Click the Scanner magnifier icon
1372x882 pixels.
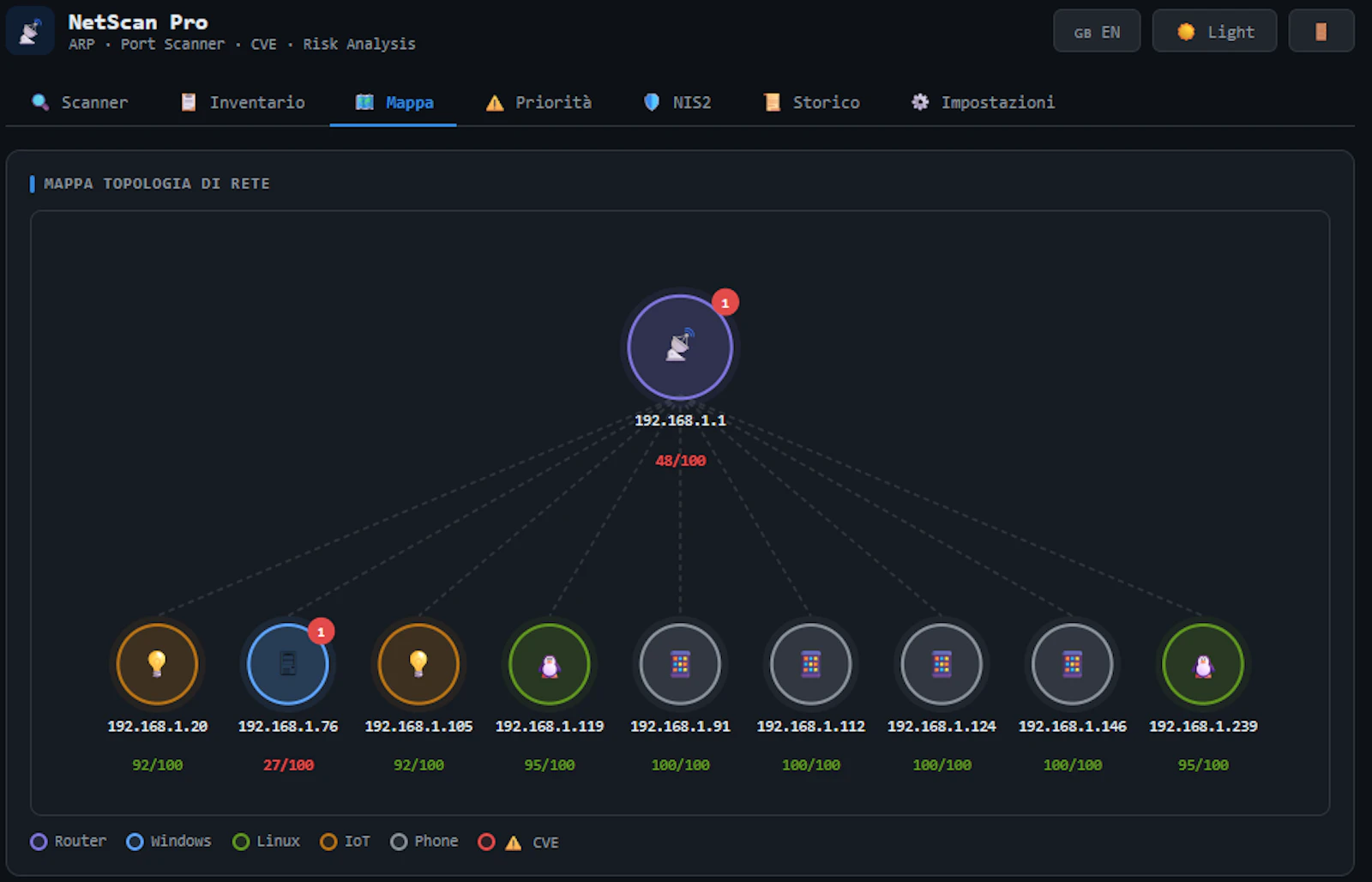(x=39, y=102)
